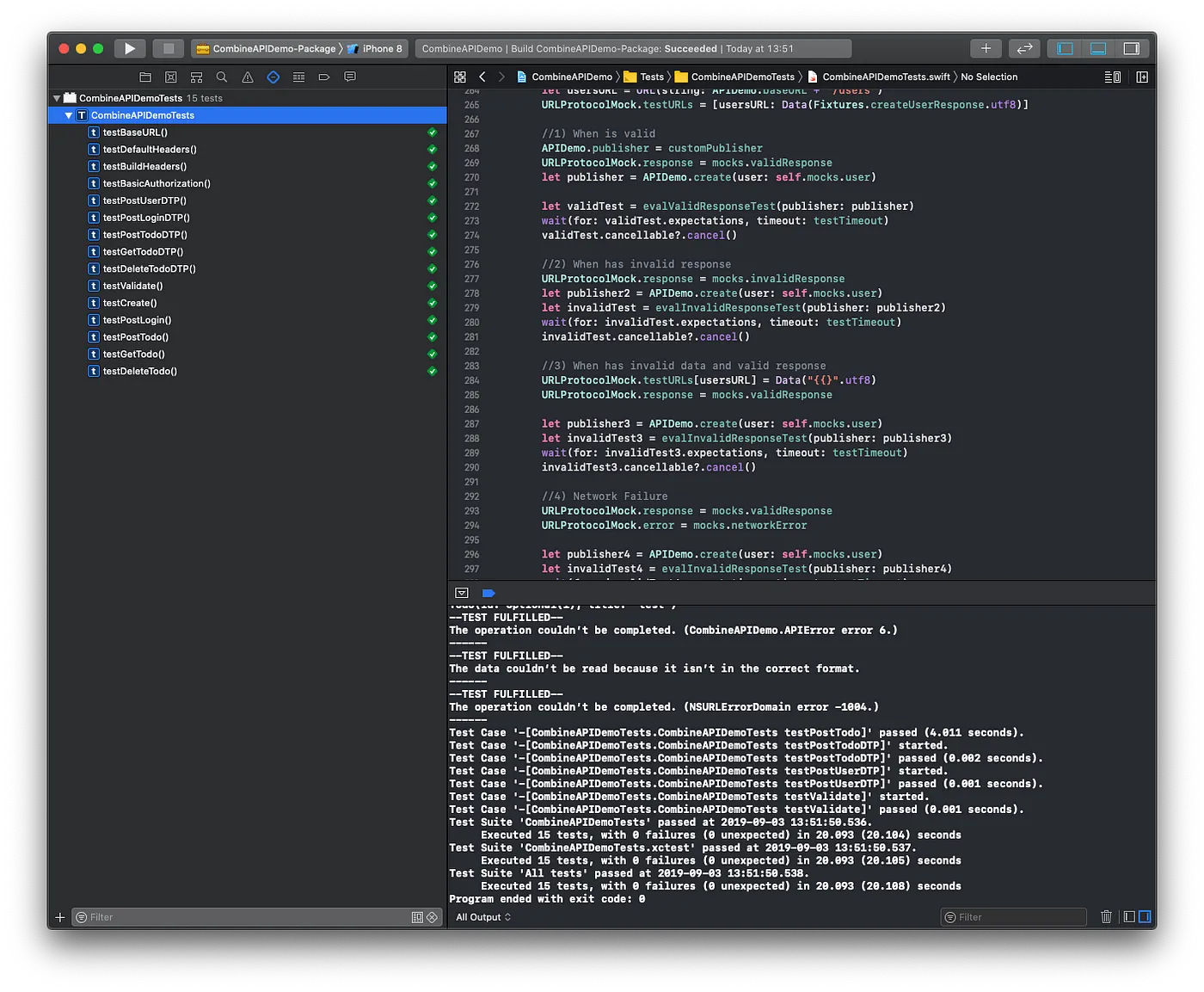
Task: Show the Issue navigator warning icon
Action: (x=248, y=77)
